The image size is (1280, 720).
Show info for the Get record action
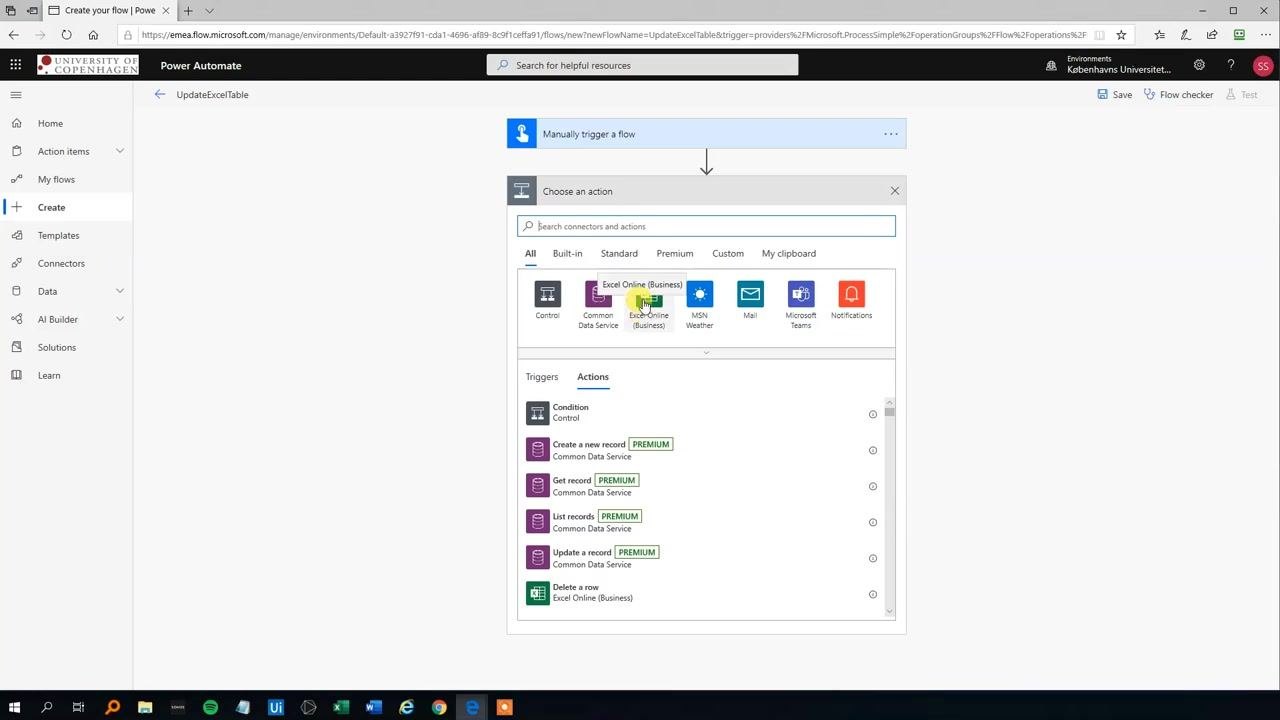(872, 486)
